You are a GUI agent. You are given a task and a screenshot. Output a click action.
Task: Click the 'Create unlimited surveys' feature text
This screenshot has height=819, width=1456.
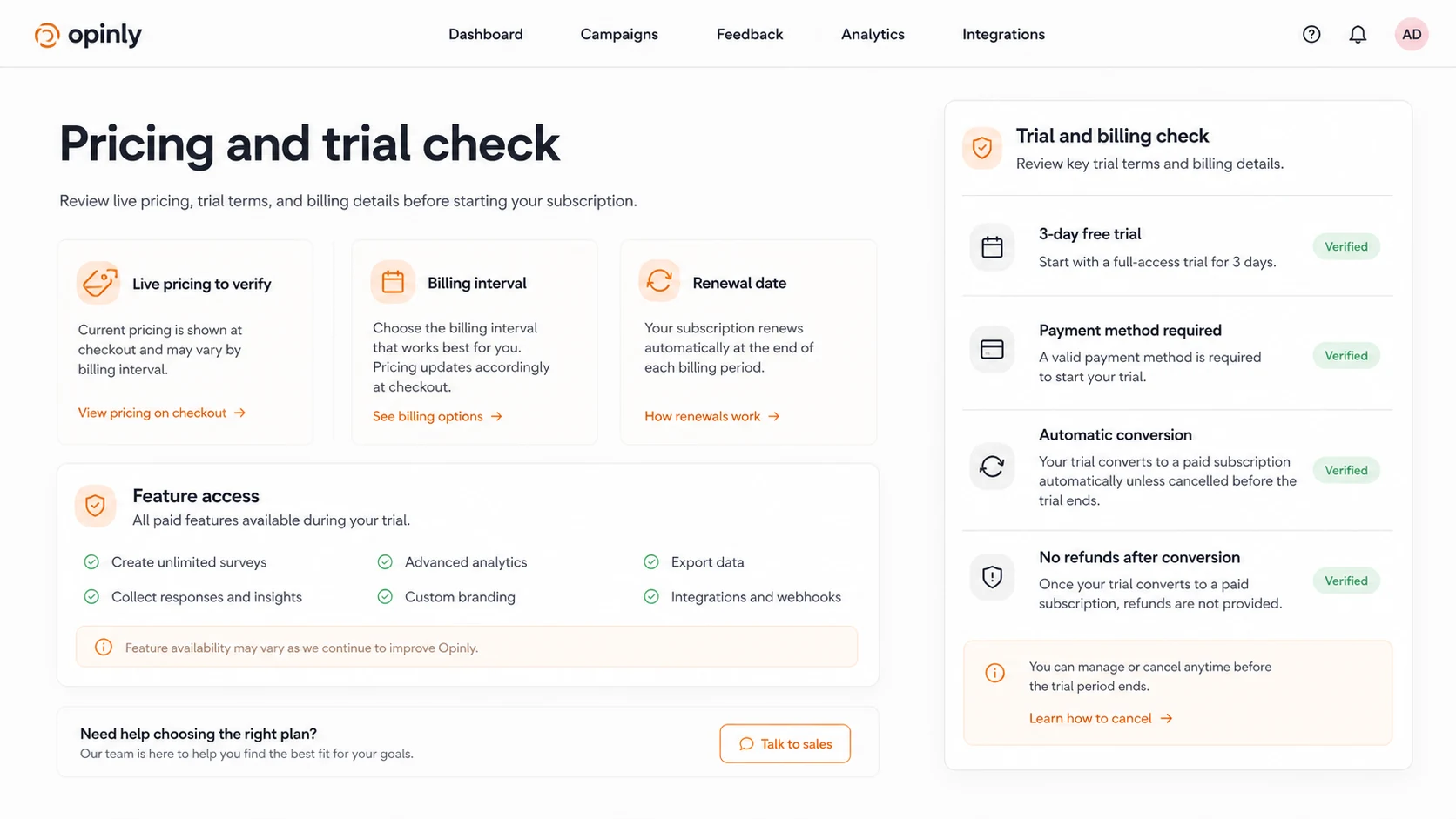tap(189, 562)
